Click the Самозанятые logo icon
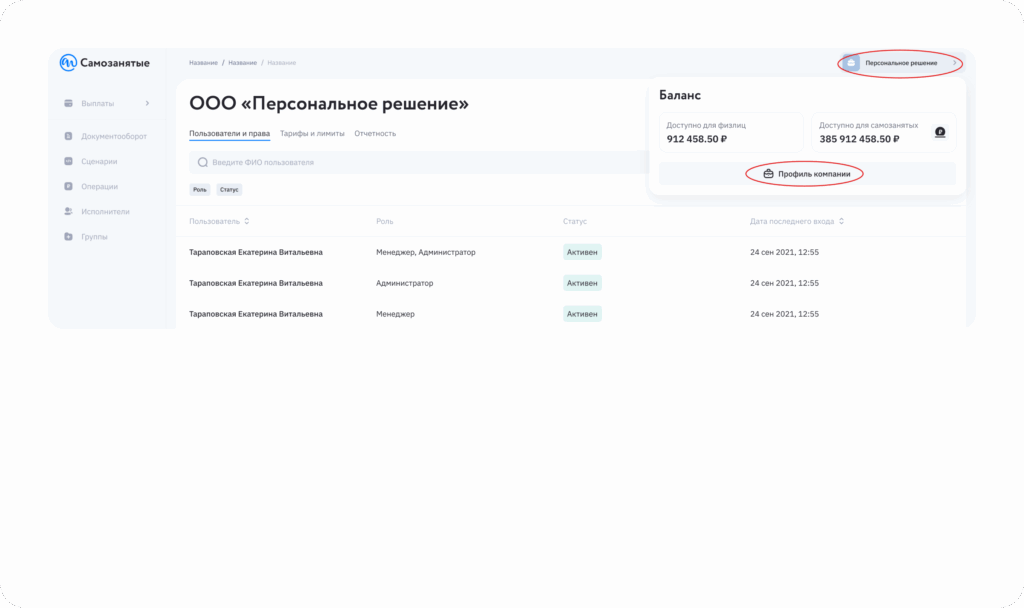 tap(68, 63)
